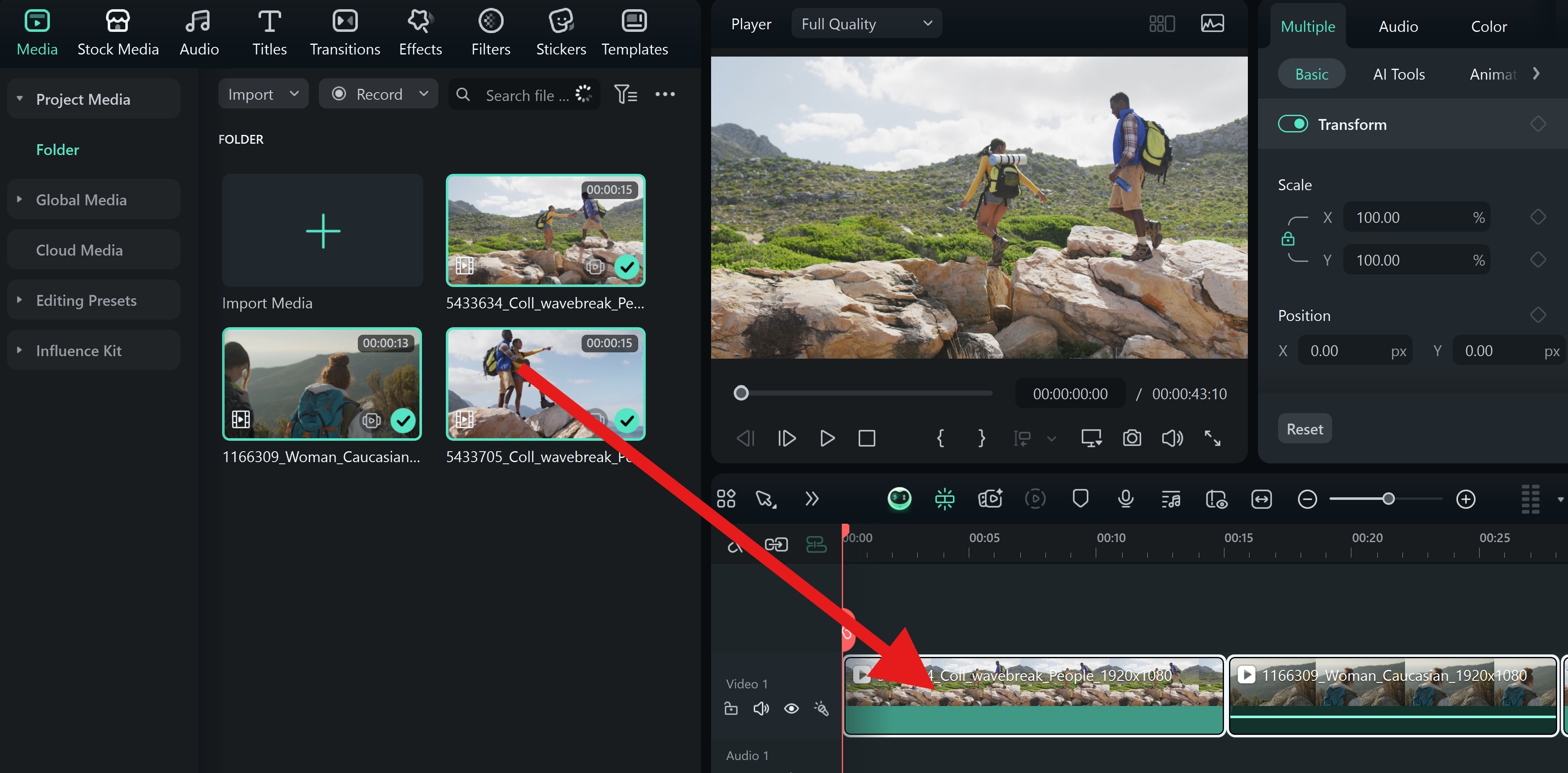Viewport: 1568px width, 773px height.
Task: Open the Stickers panel
Action: (561, 33)
